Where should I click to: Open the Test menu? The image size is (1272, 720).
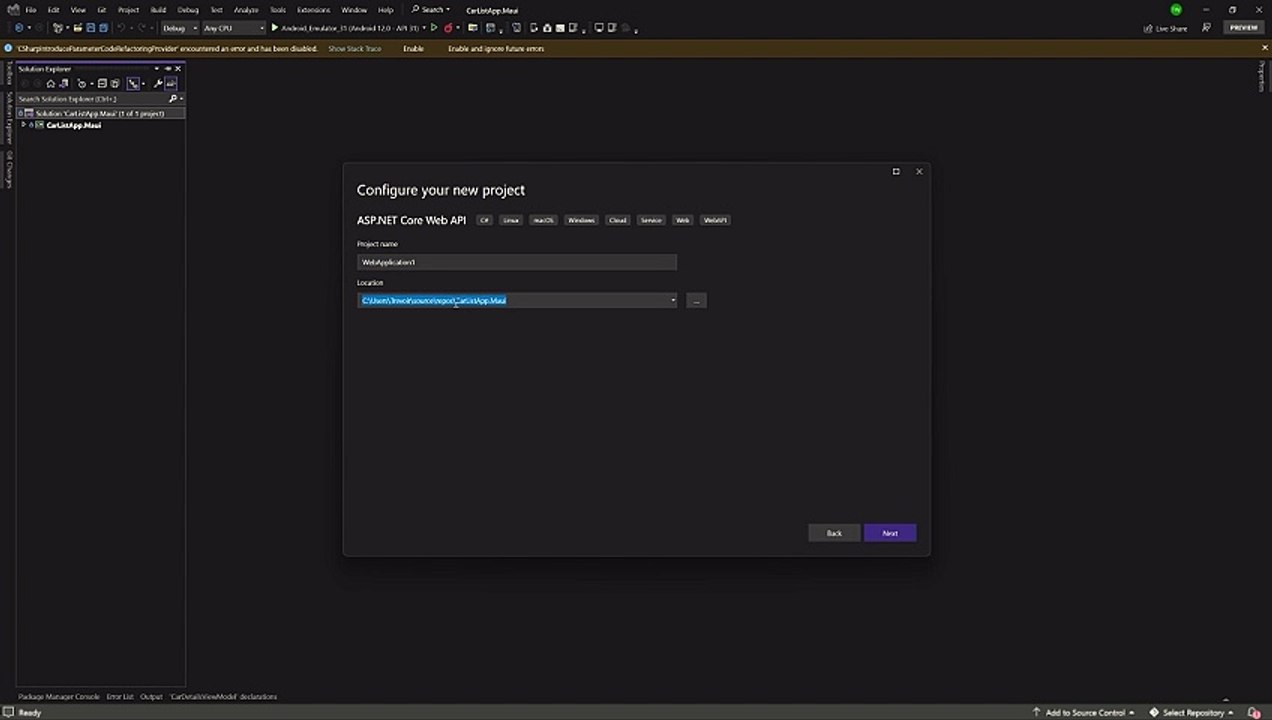tap(216, 9)
